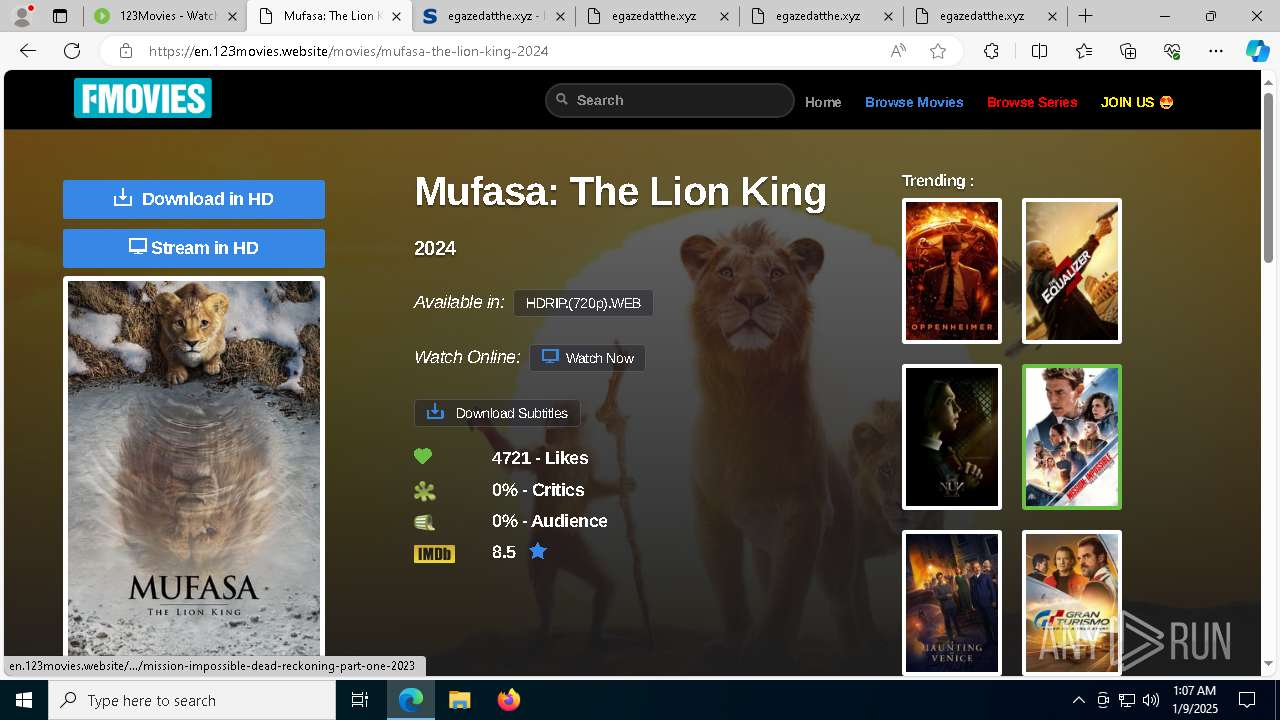The height and width of the screenshot is (720, 1280).
Task: Click the JOIN US link
Action: [1137, 102]
